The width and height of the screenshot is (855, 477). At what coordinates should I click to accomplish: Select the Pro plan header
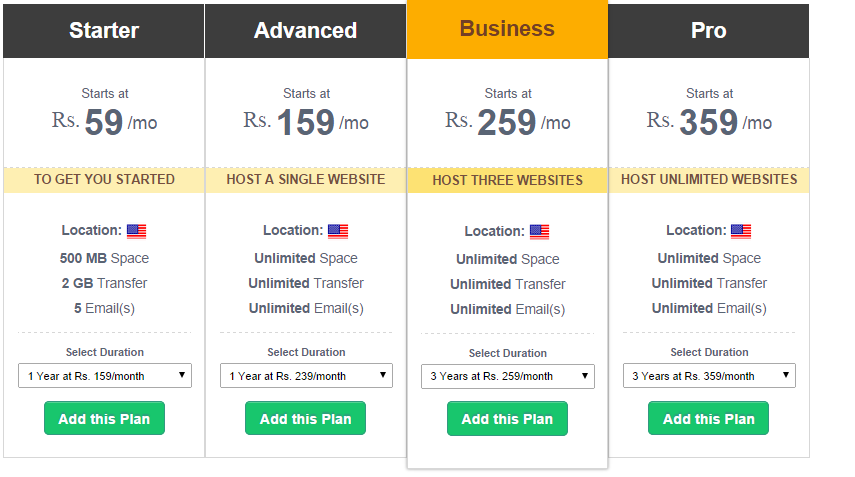[x=708, y=31]
